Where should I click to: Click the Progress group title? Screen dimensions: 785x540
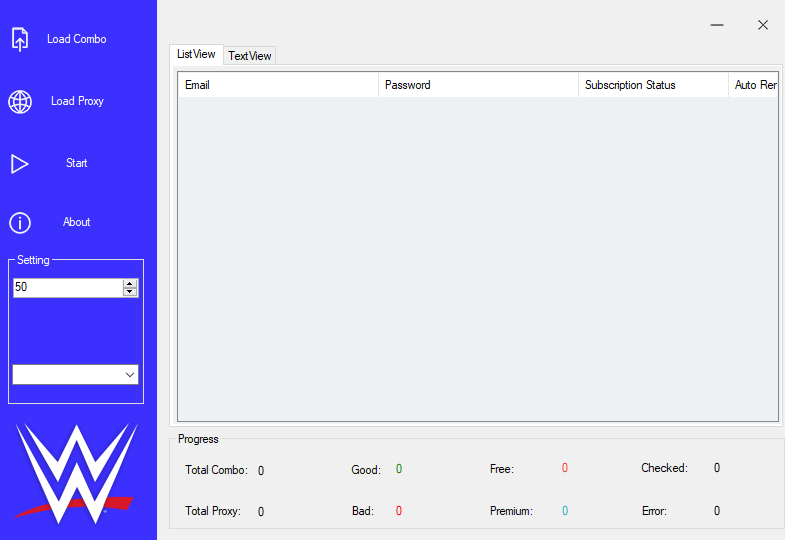(198, 439)
